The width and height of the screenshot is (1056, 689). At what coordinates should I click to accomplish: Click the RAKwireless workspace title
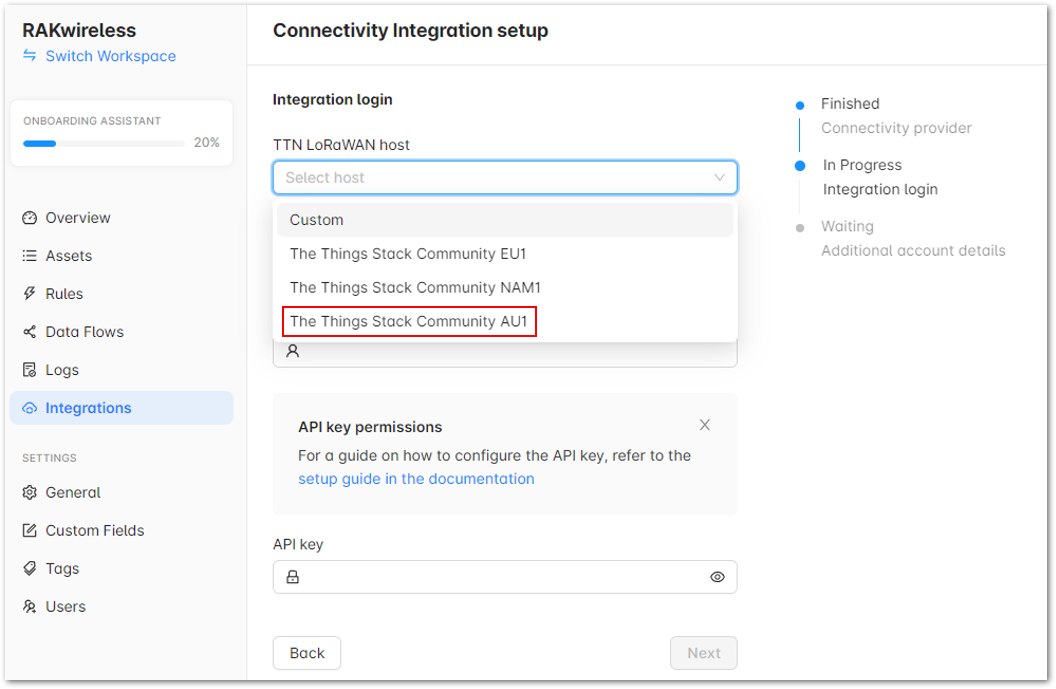79,30
